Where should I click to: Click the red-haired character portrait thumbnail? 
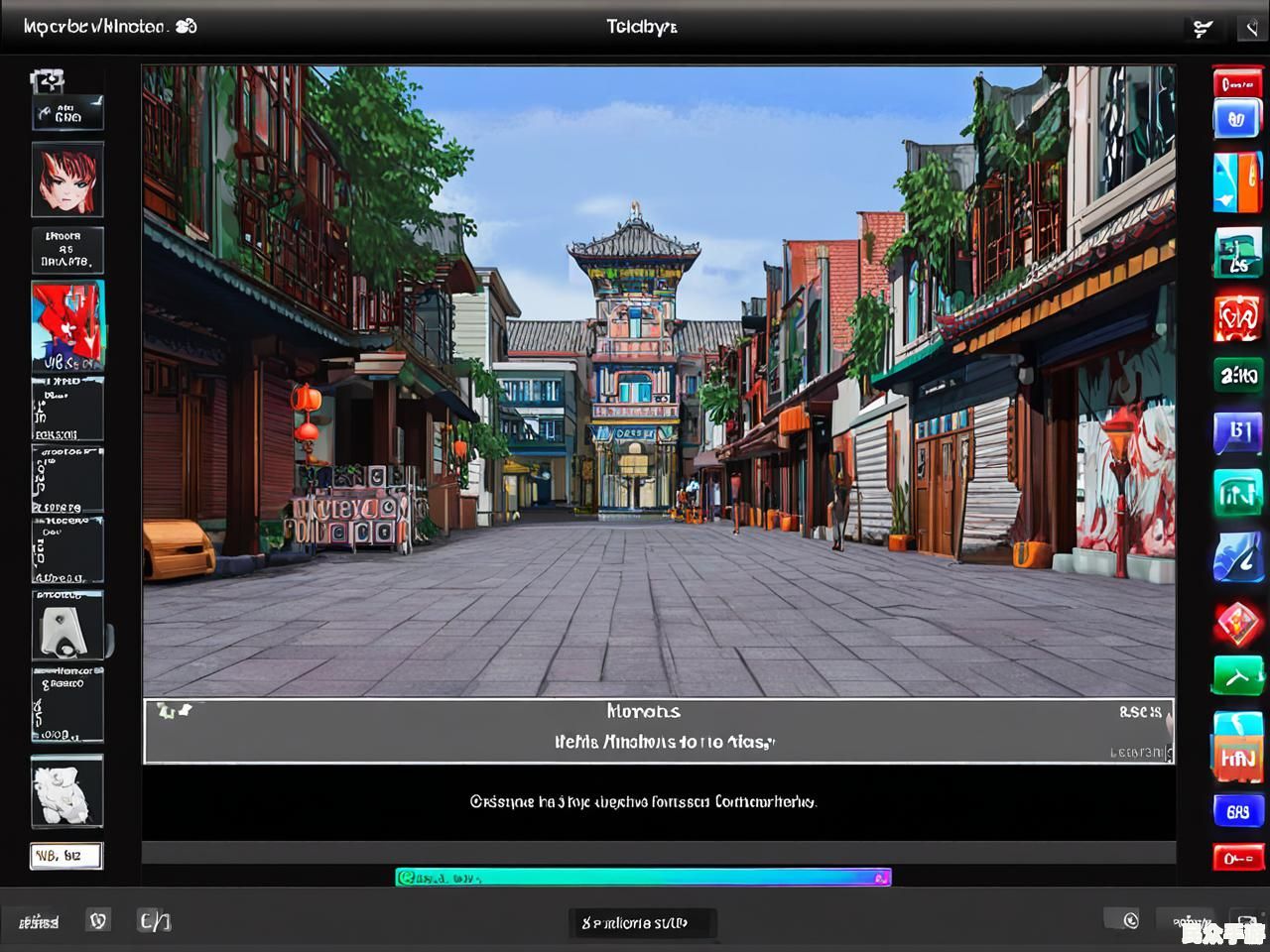coord(66,179)
